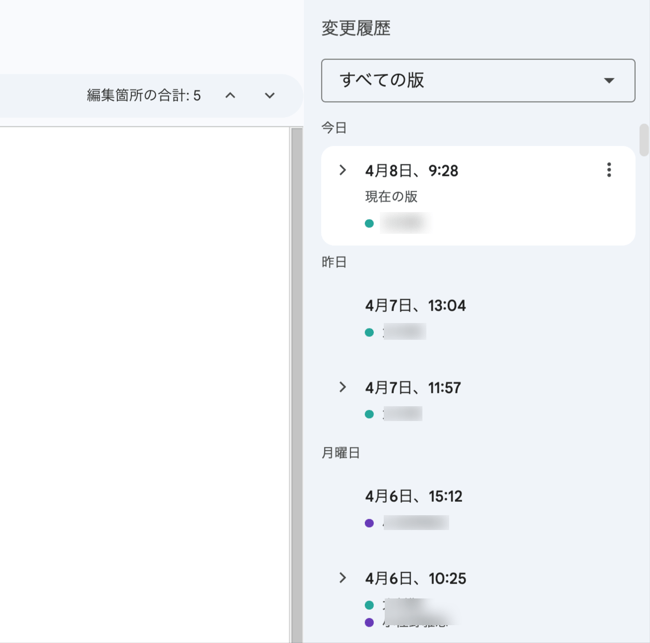Expand the 4月8日、9:28 version group

point(342,170)
